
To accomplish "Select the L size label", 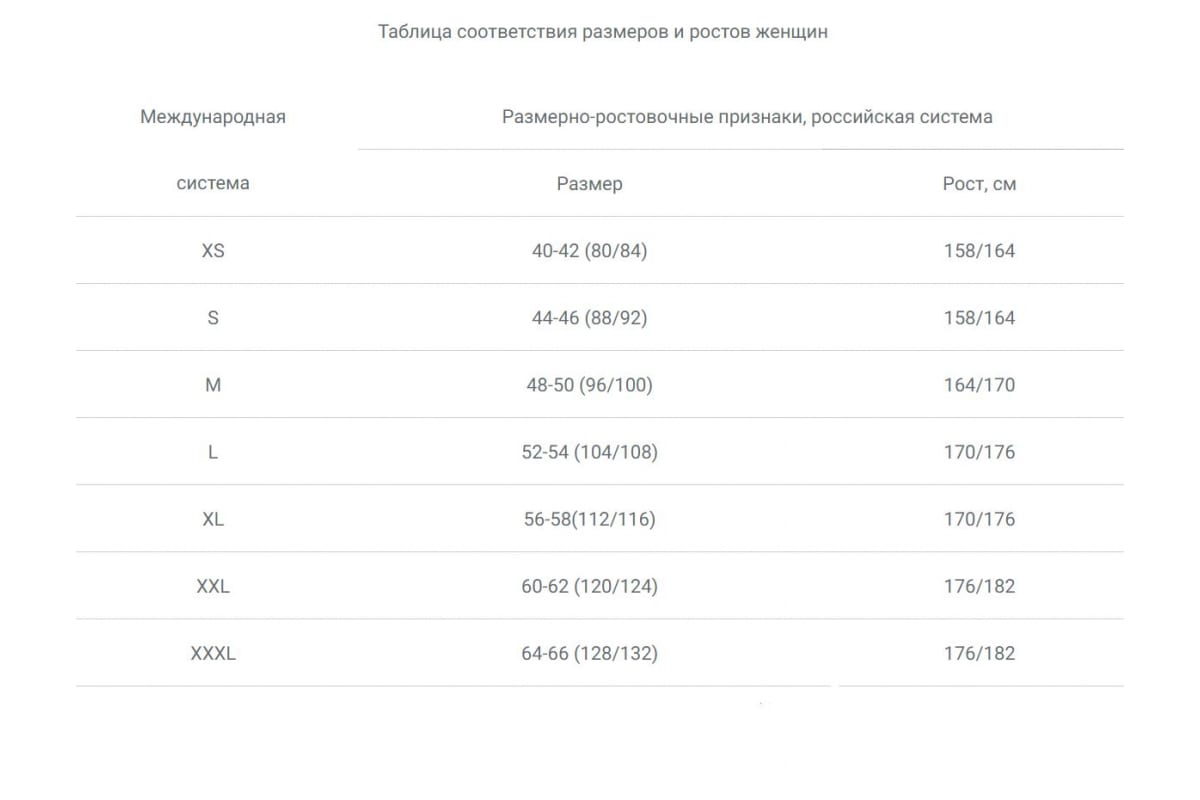I will pos(213,452).
